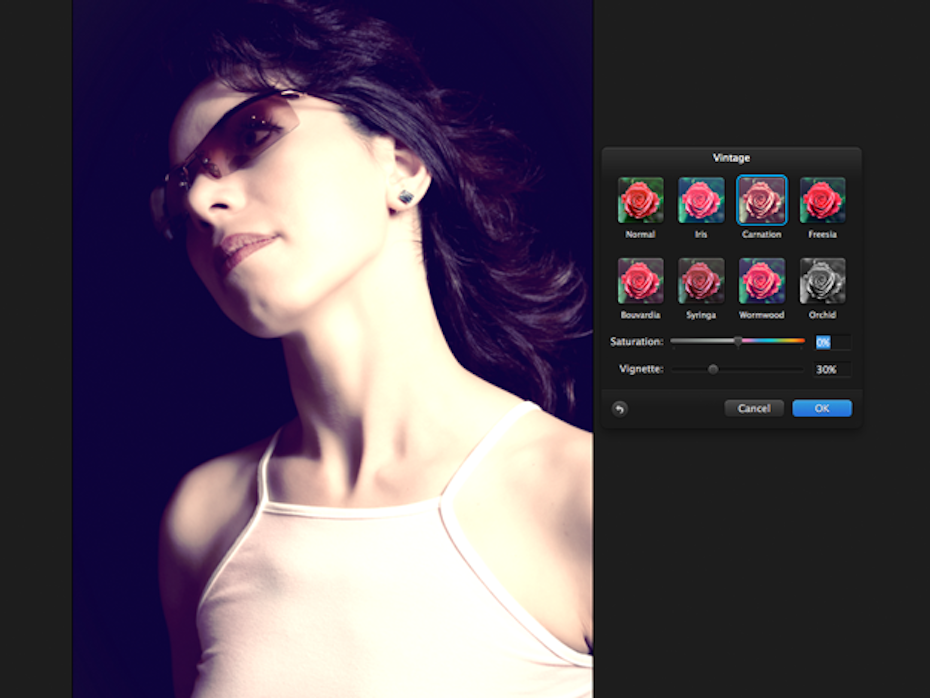Screen dimensions: 930x698
Task: Click the gray left end of Saturation track
Action: click(680, 342)
